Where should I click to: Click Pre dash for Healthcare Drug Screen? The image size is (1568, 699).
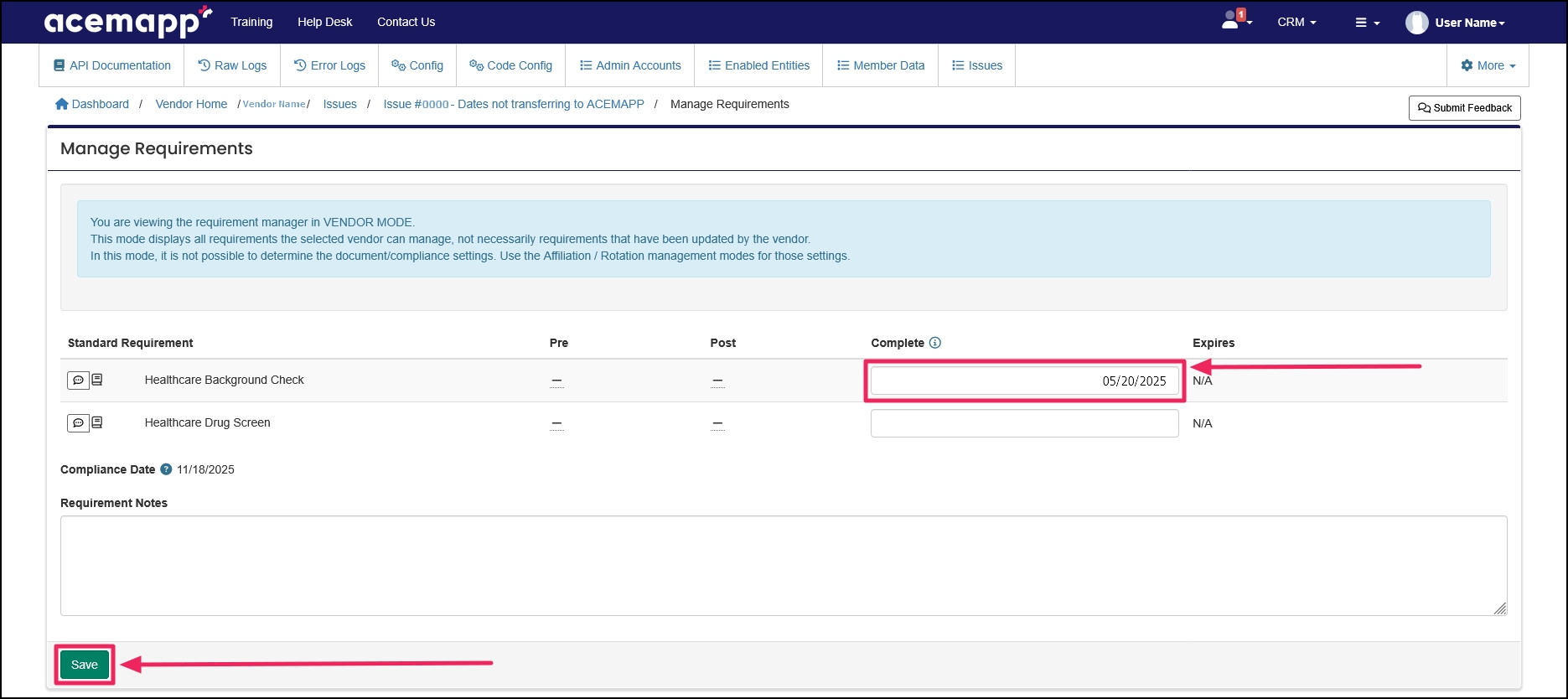click(x=556, y=424)
